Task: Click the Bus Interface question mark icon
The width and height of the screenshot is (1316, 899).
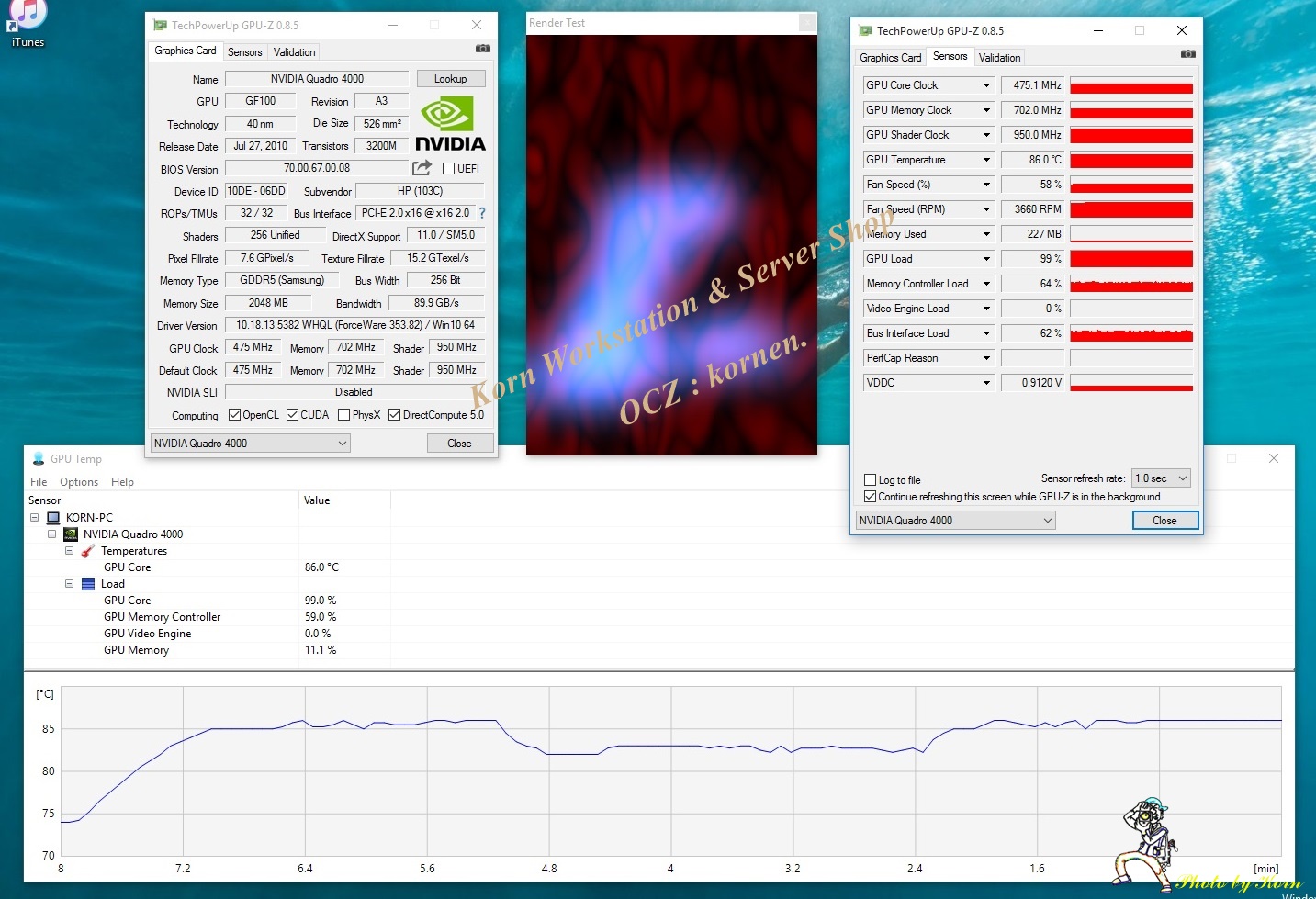Action: [482, 213]
